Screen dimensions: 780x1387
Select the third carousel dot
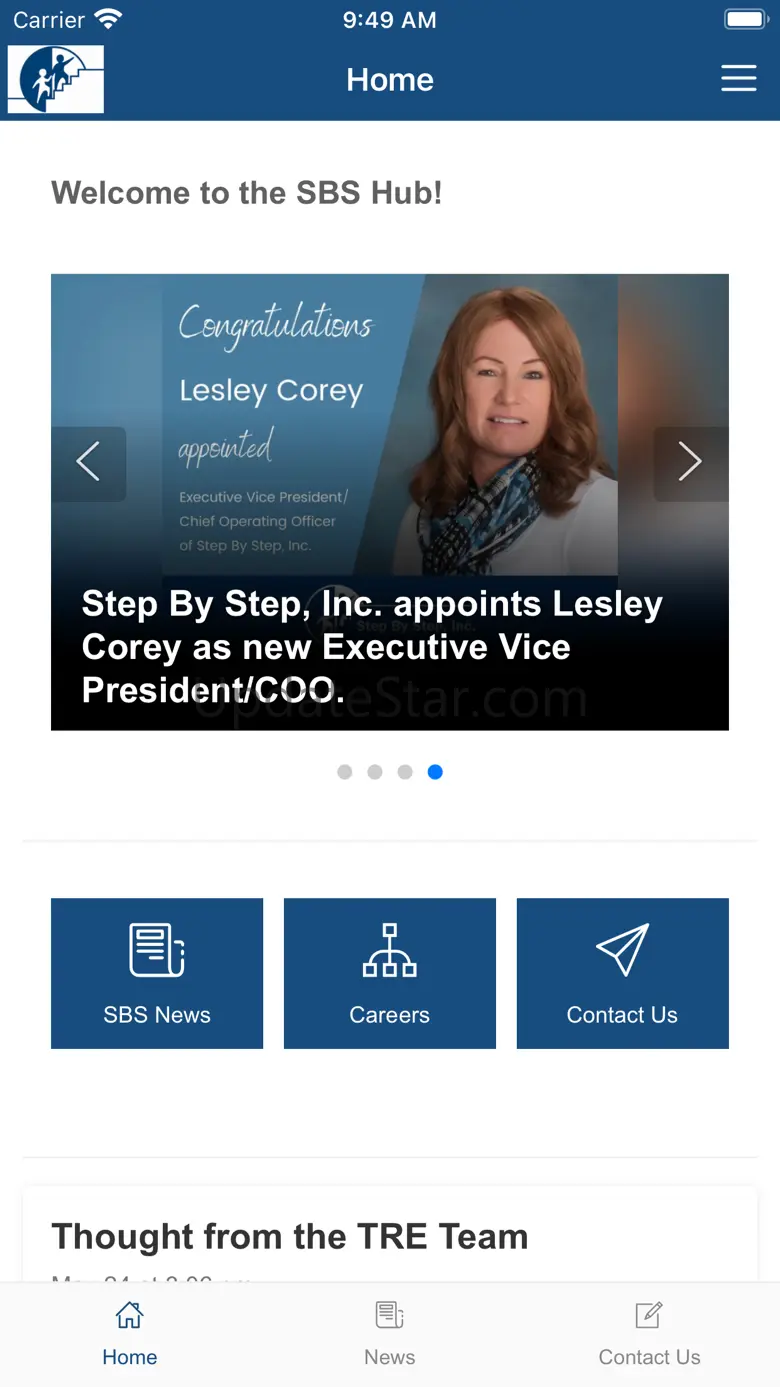[x=405, y=772]
